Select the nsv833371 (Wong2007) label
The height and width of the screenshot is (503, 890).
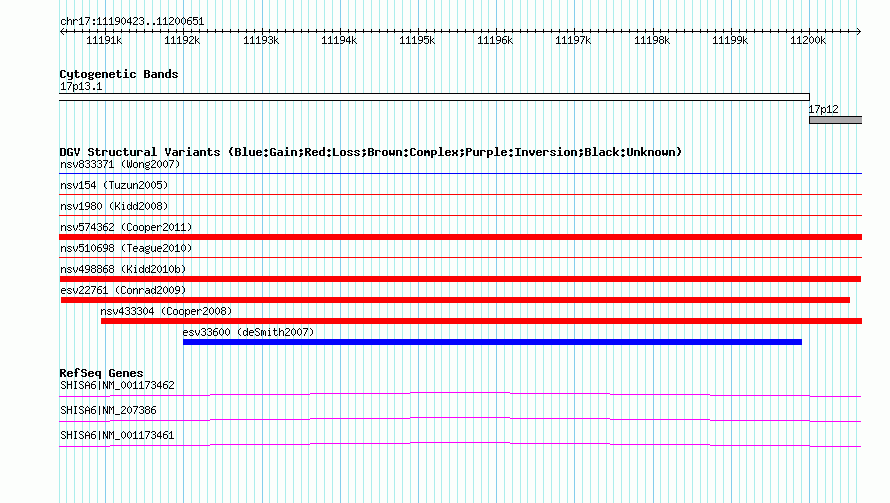120,164
